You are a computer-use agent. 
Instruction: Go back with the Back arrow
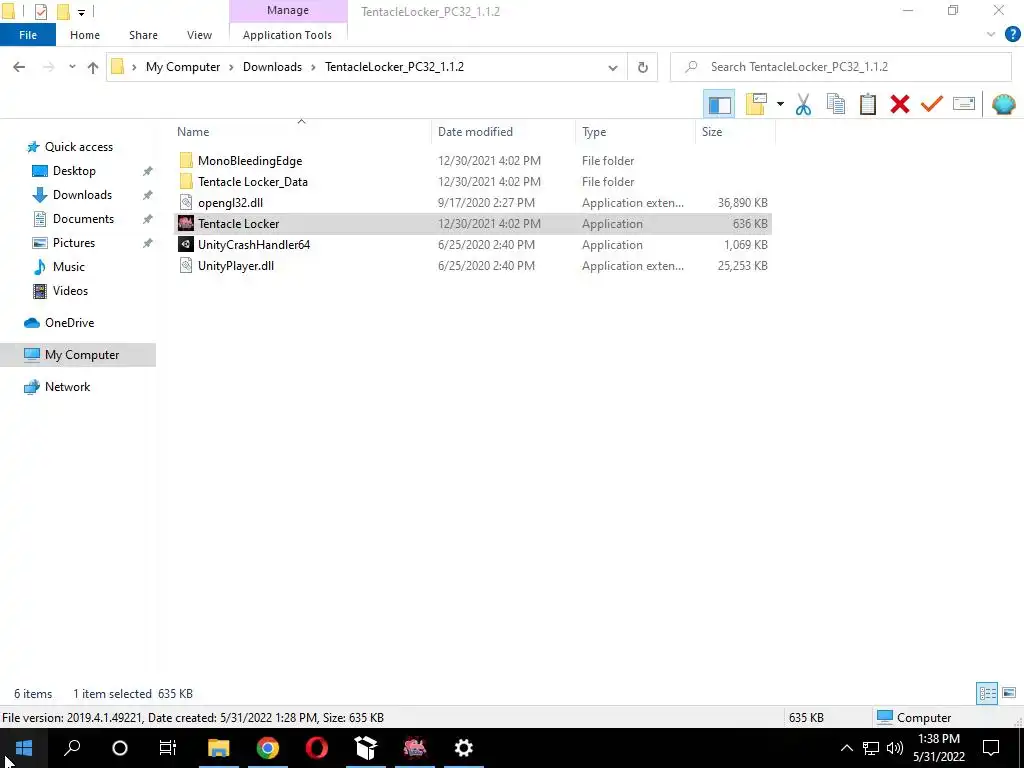tap(19, 67)
